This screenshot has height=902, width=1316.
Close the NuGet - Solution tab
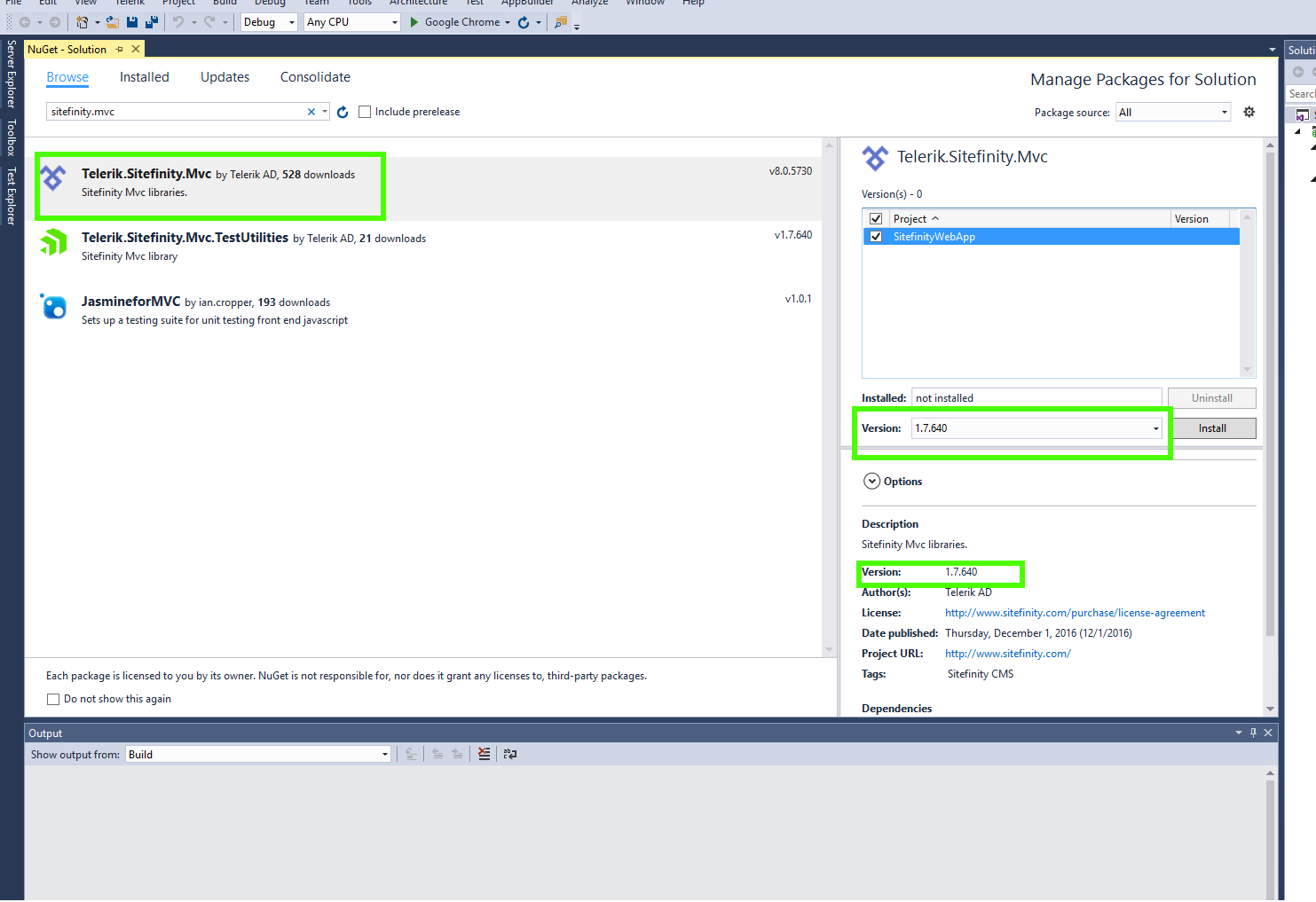(136, 50)
